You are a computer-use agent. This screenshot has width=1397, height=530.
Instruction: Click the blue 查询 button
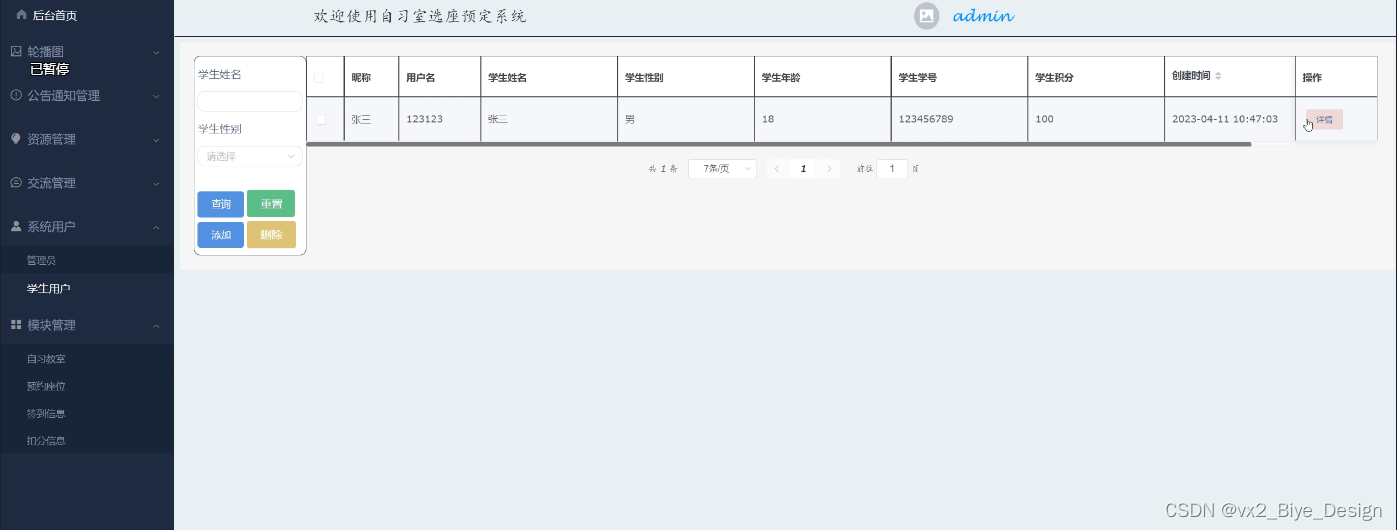pos(221,204)
